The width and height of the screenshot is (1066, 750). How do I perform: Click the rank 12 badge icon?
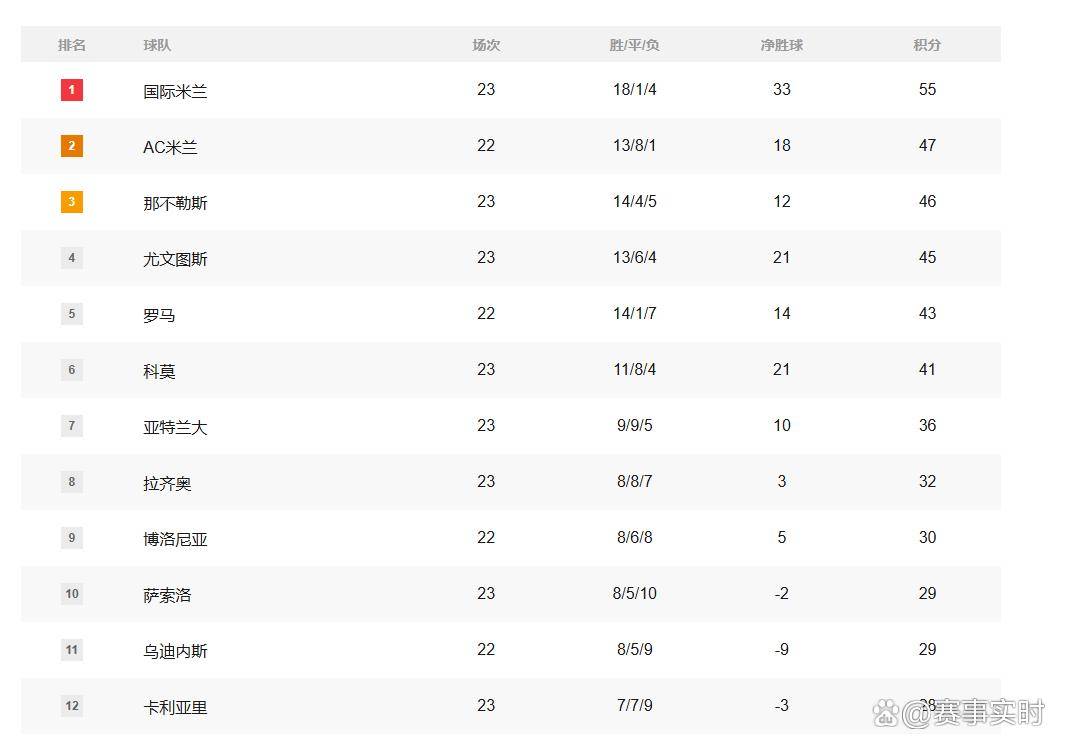(71, 706)
